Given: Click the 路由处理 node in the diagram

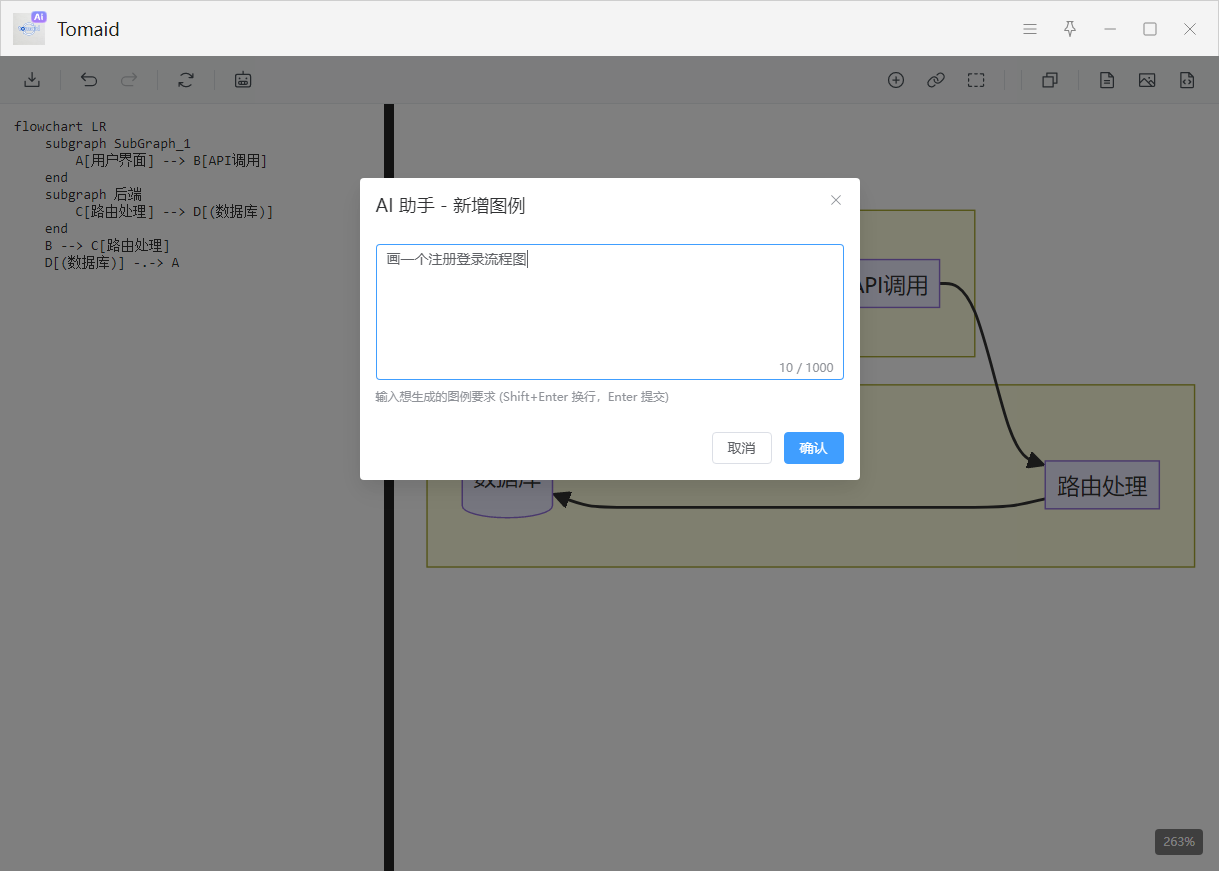Looking at the screenshot, I should 1102,486.
